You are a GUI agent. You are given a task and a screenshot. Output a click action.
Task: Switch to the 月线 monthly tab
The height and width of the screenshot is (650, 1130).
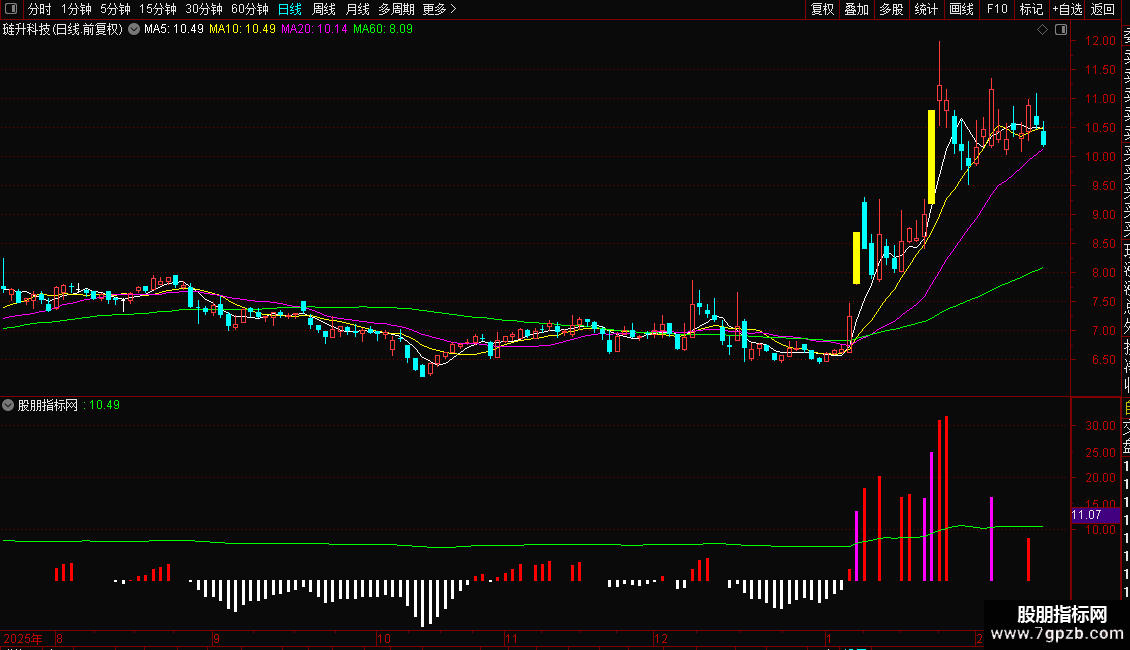coord(357,9)
